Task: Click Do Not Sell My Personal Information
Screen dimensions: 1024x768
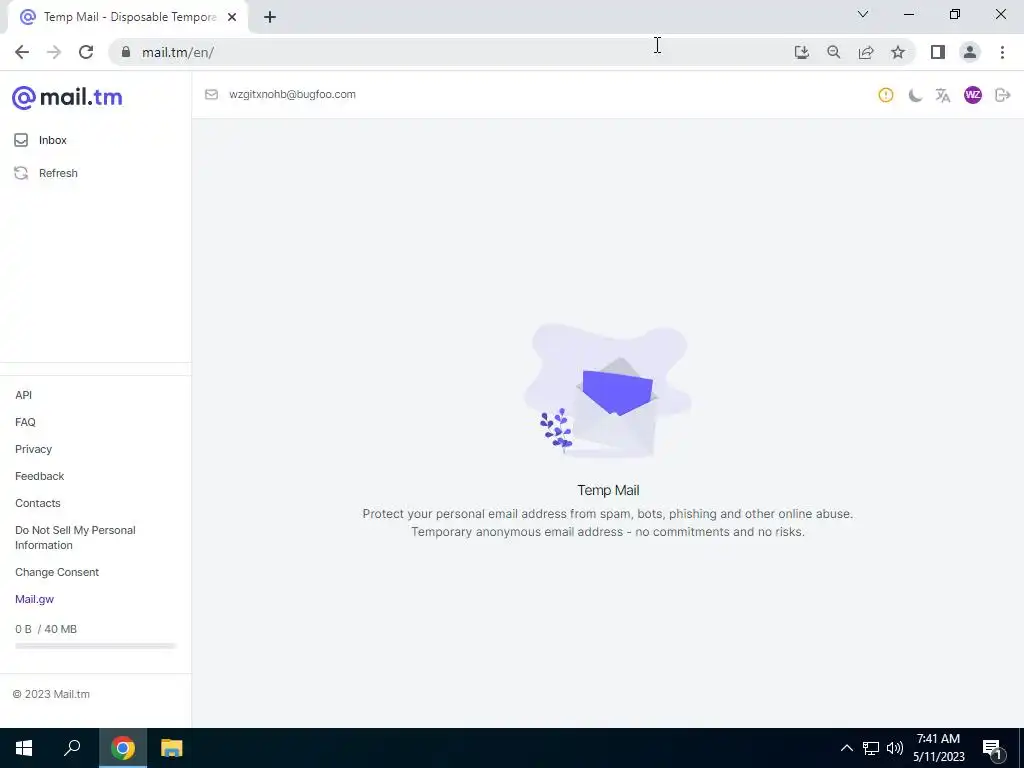Action: [x=75, y=537]
